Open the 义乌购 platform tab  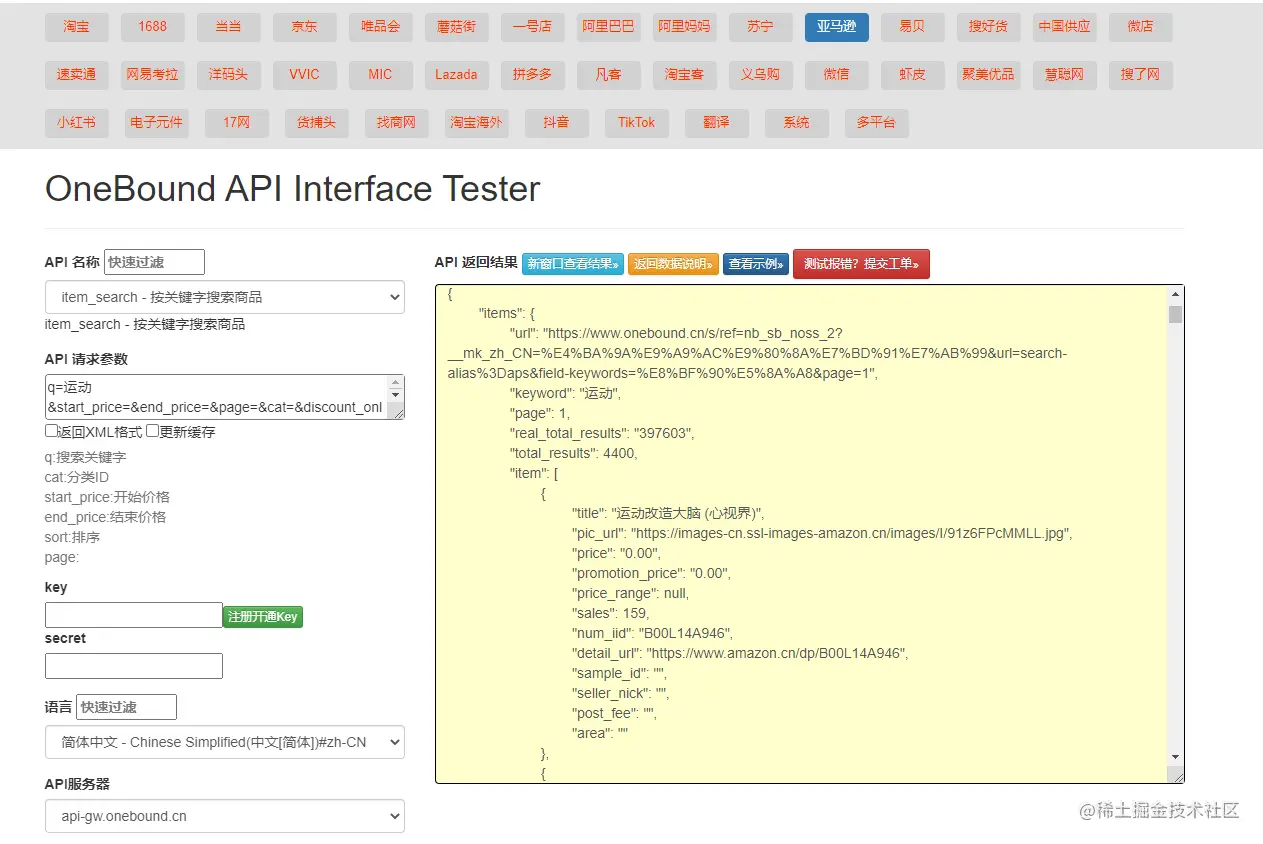[x=760, y=75]
